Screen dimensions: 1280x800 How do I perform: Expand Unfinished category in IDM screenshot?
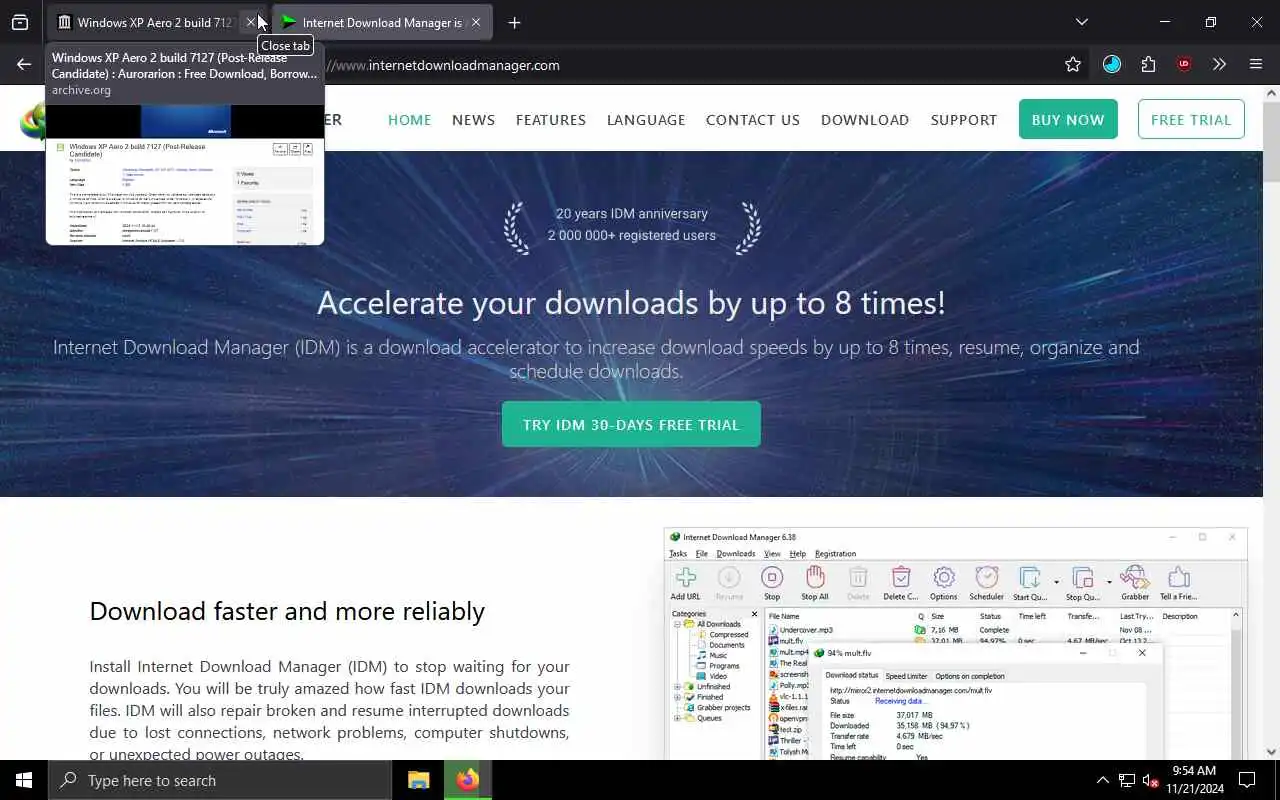[x=677, y=687]
